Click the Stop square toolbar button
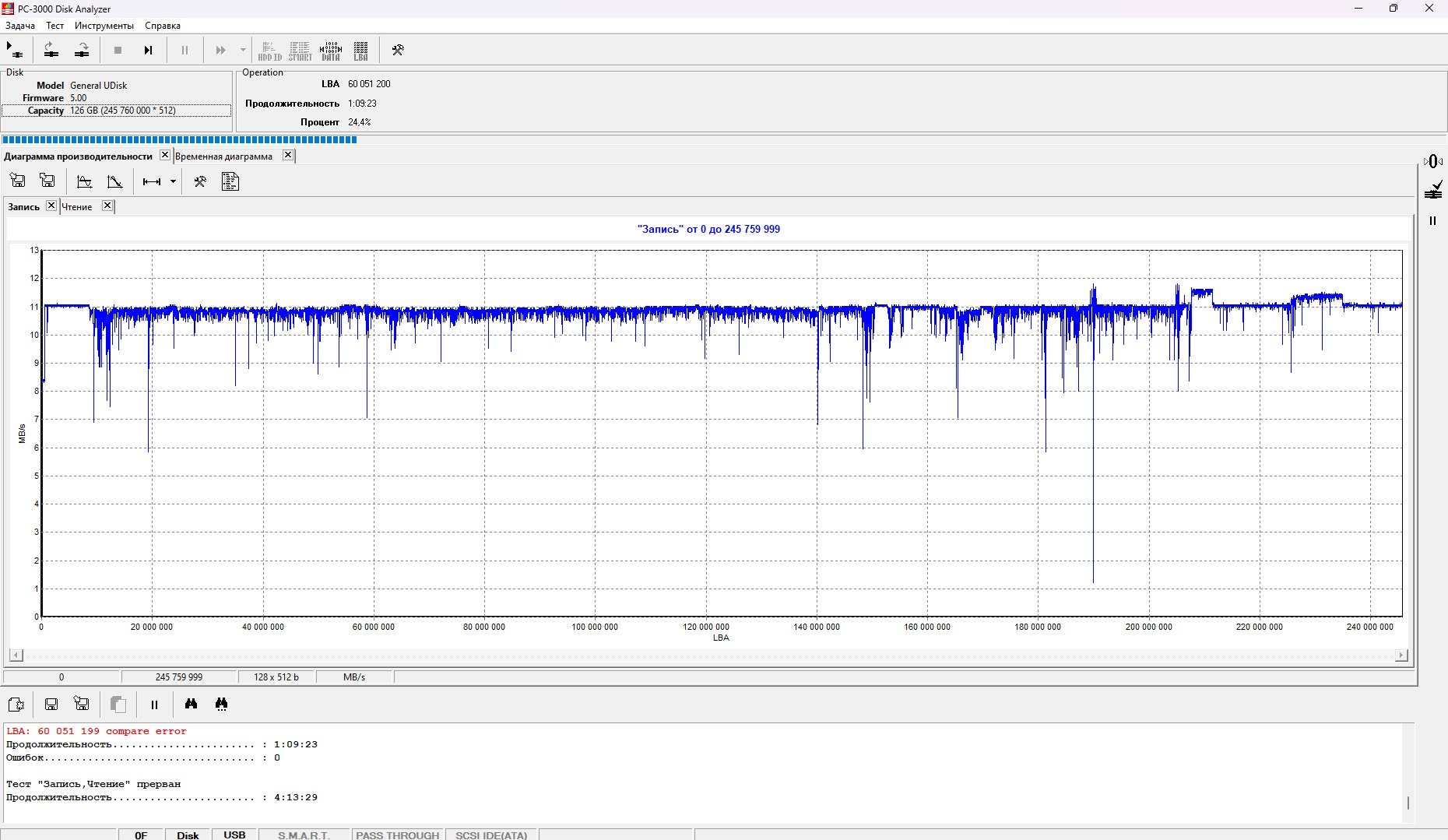 pos(118,50)
